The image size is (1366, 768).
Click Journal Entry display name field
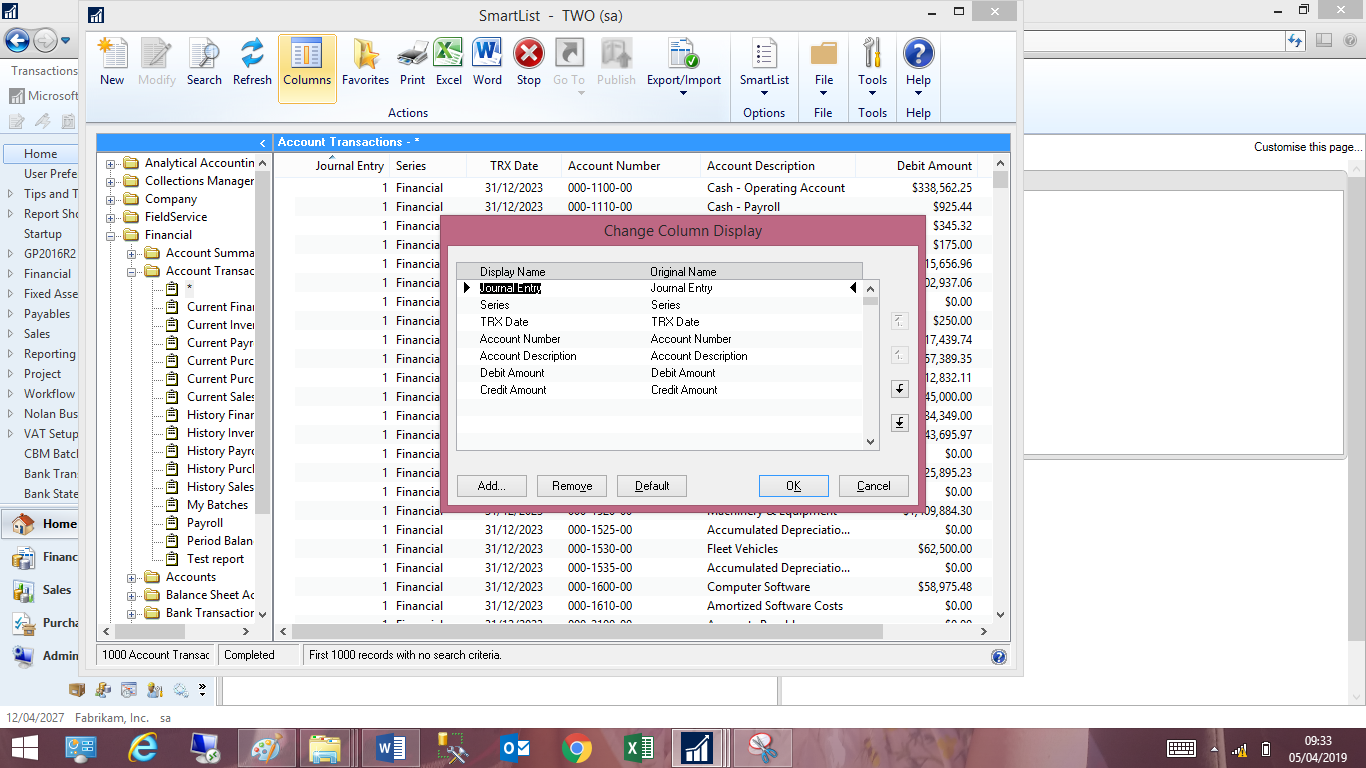click(x=510, y=288)
